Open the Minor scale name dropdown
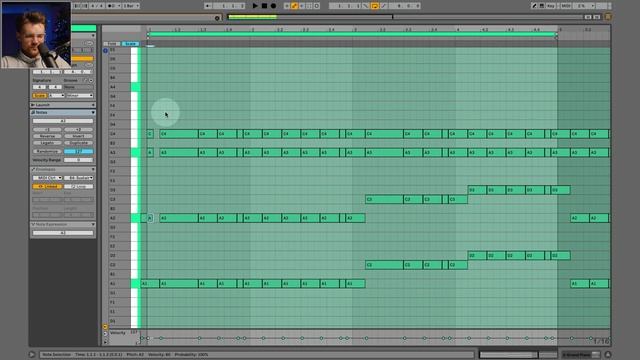 (x=80, y=96)
